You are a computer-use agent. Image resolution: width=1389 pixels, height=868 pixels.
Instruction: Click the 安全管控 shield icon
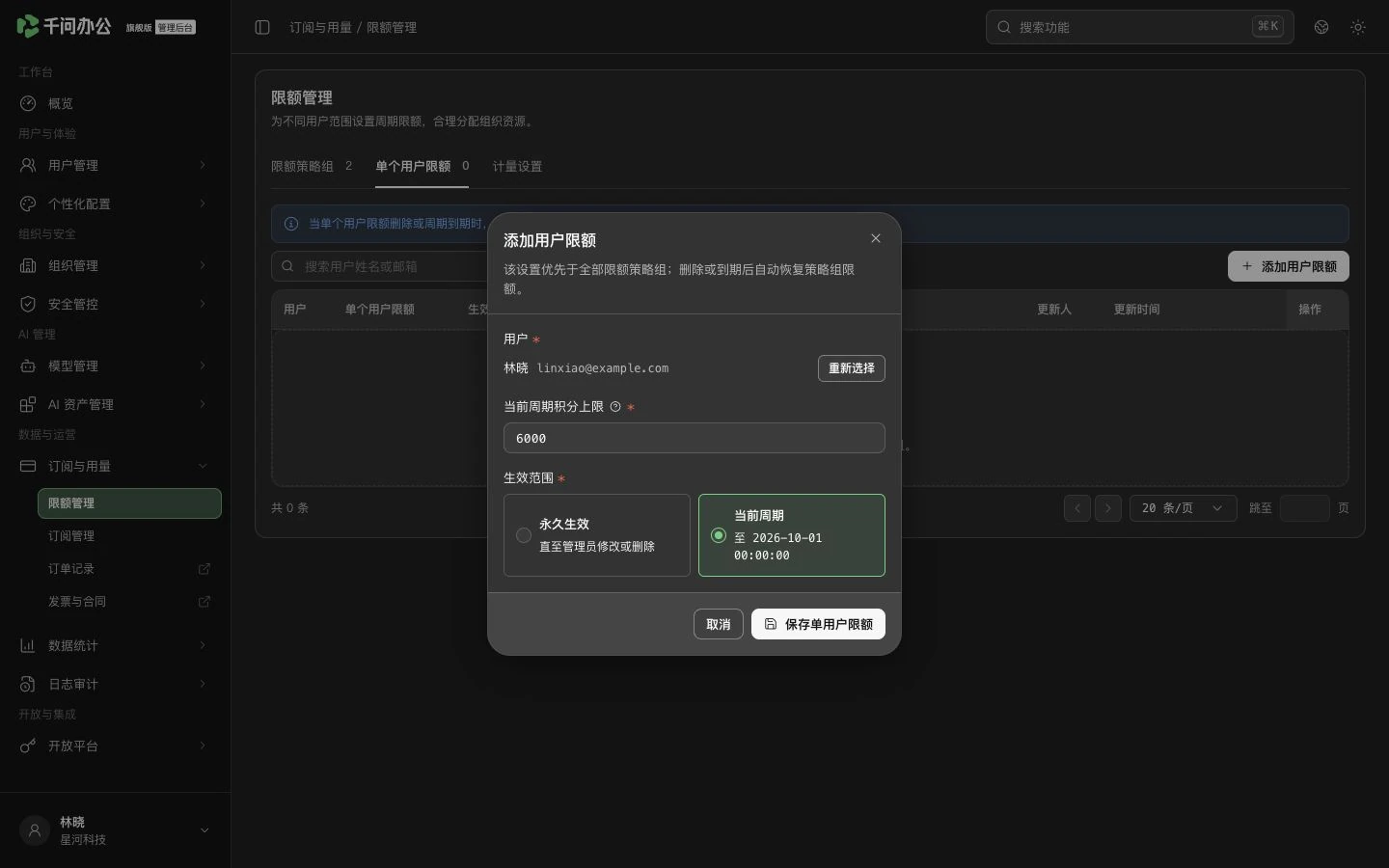(x=28, y=304)
